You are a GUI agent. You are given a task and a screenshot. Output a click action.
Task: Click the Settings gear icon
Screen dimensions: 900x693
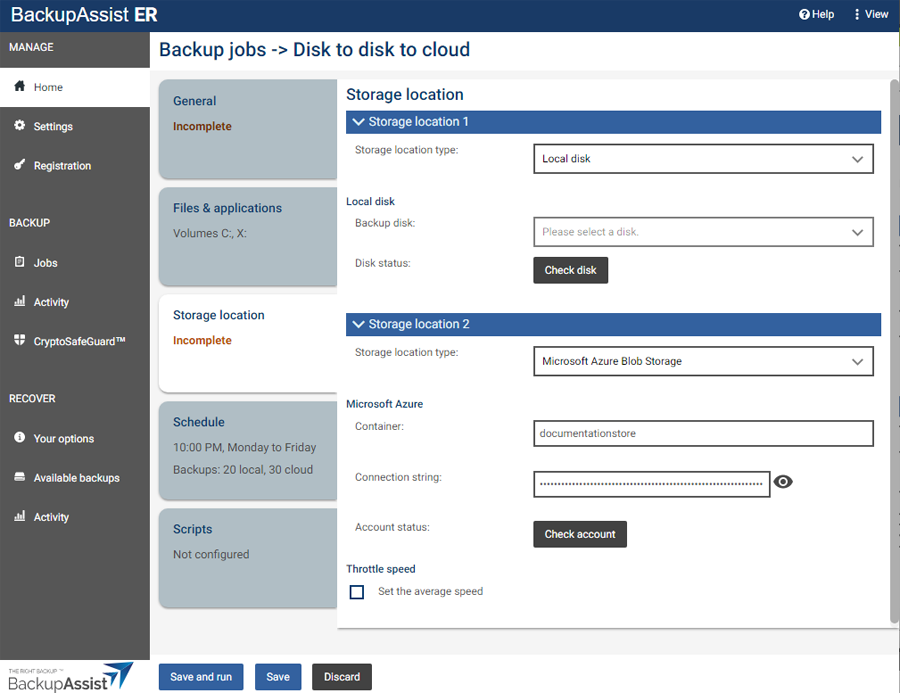point(20,125)
